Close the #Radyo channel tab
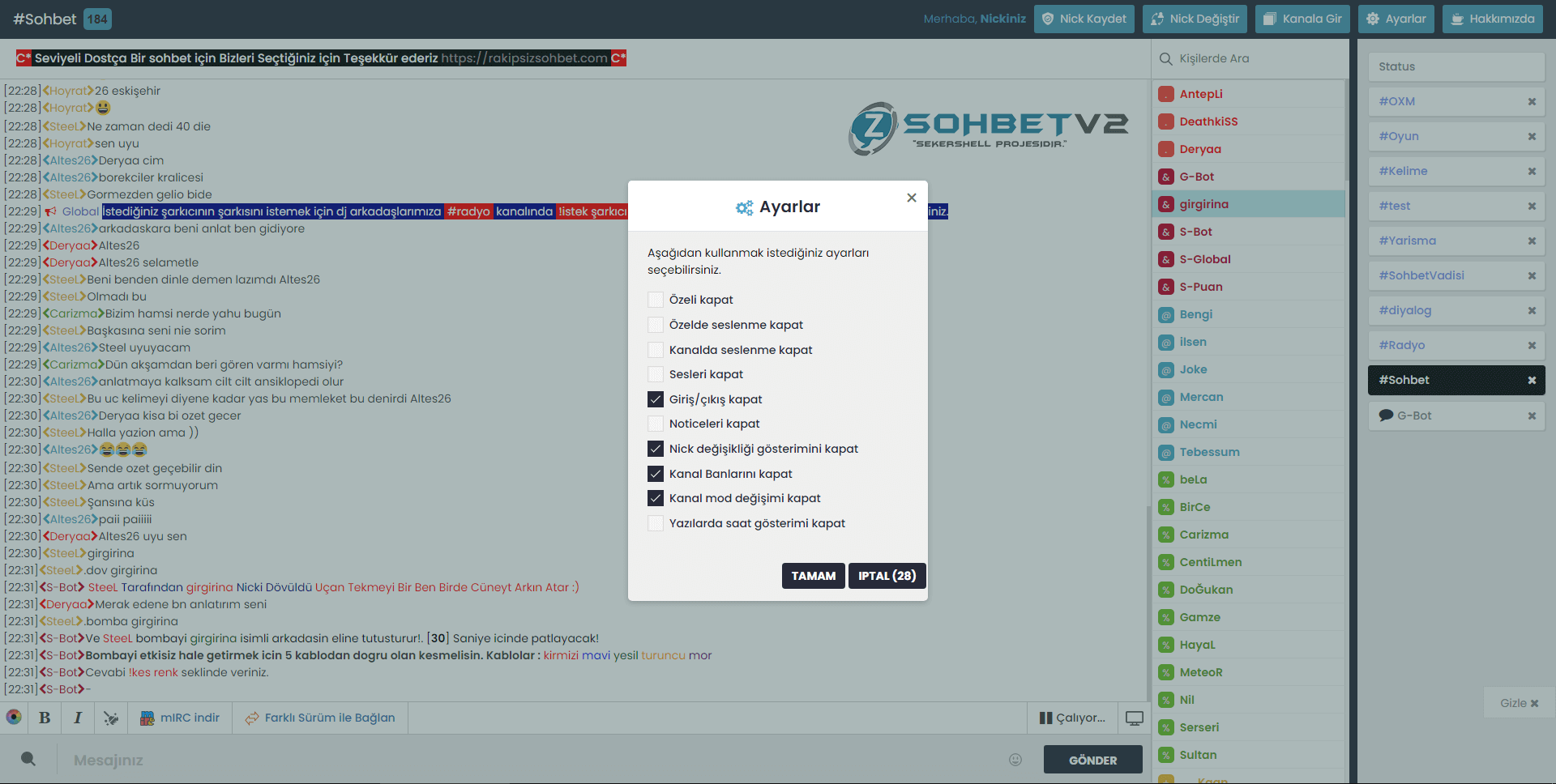Viewport: 1556px width, 784px height. click(x=1532, y=345)
